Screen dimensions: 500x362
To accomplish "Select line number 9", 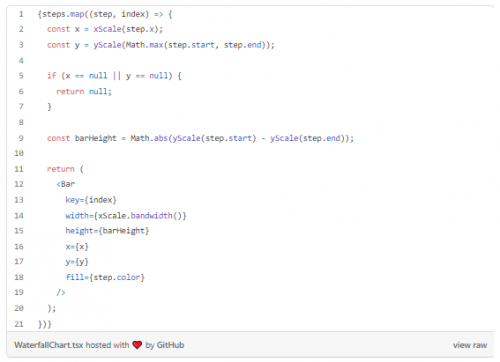I will [x=21, y=138].
